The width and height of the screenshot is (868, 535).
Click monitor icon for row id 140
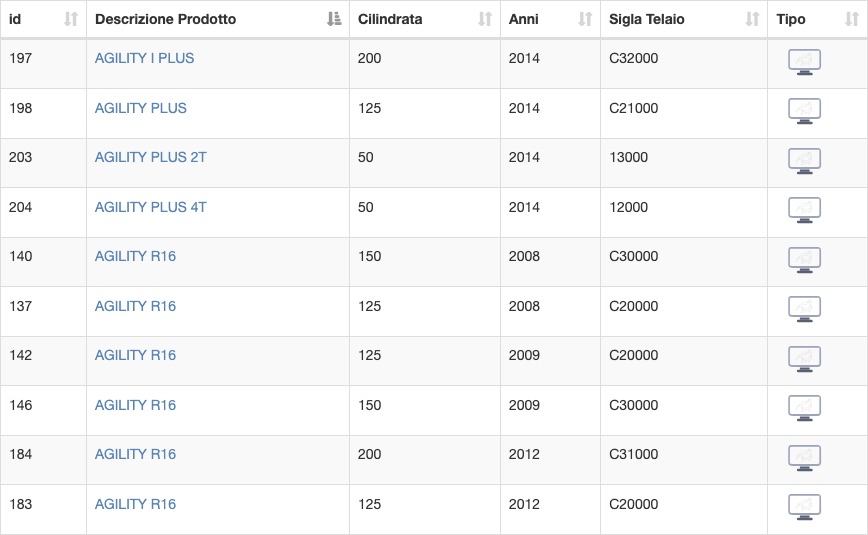point(804,260)
